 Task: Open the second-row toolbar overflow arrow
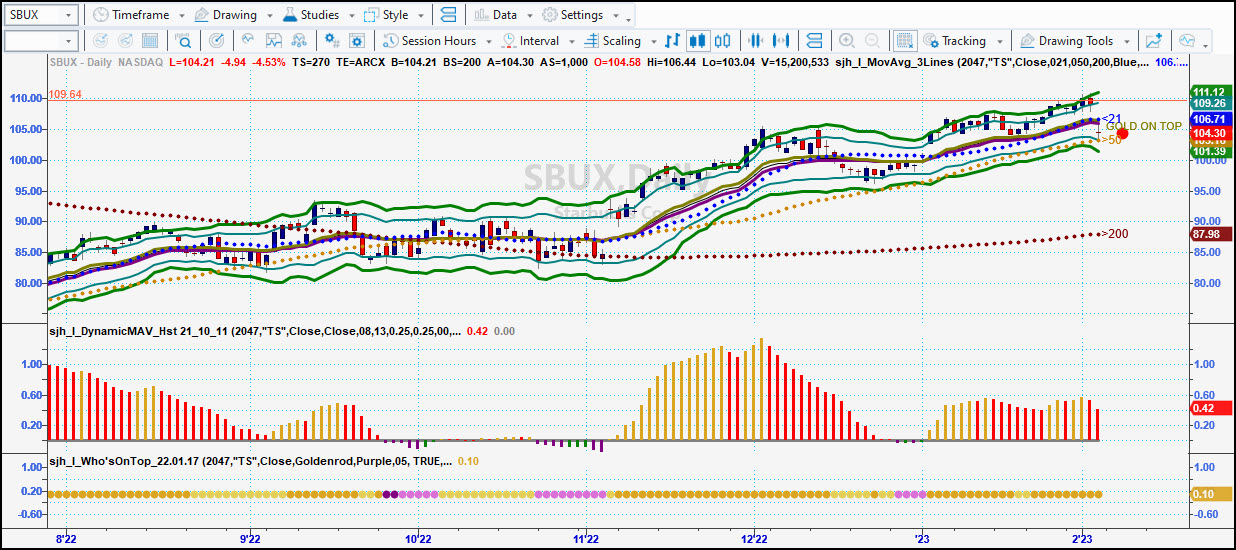click(x=1207, y=46)
